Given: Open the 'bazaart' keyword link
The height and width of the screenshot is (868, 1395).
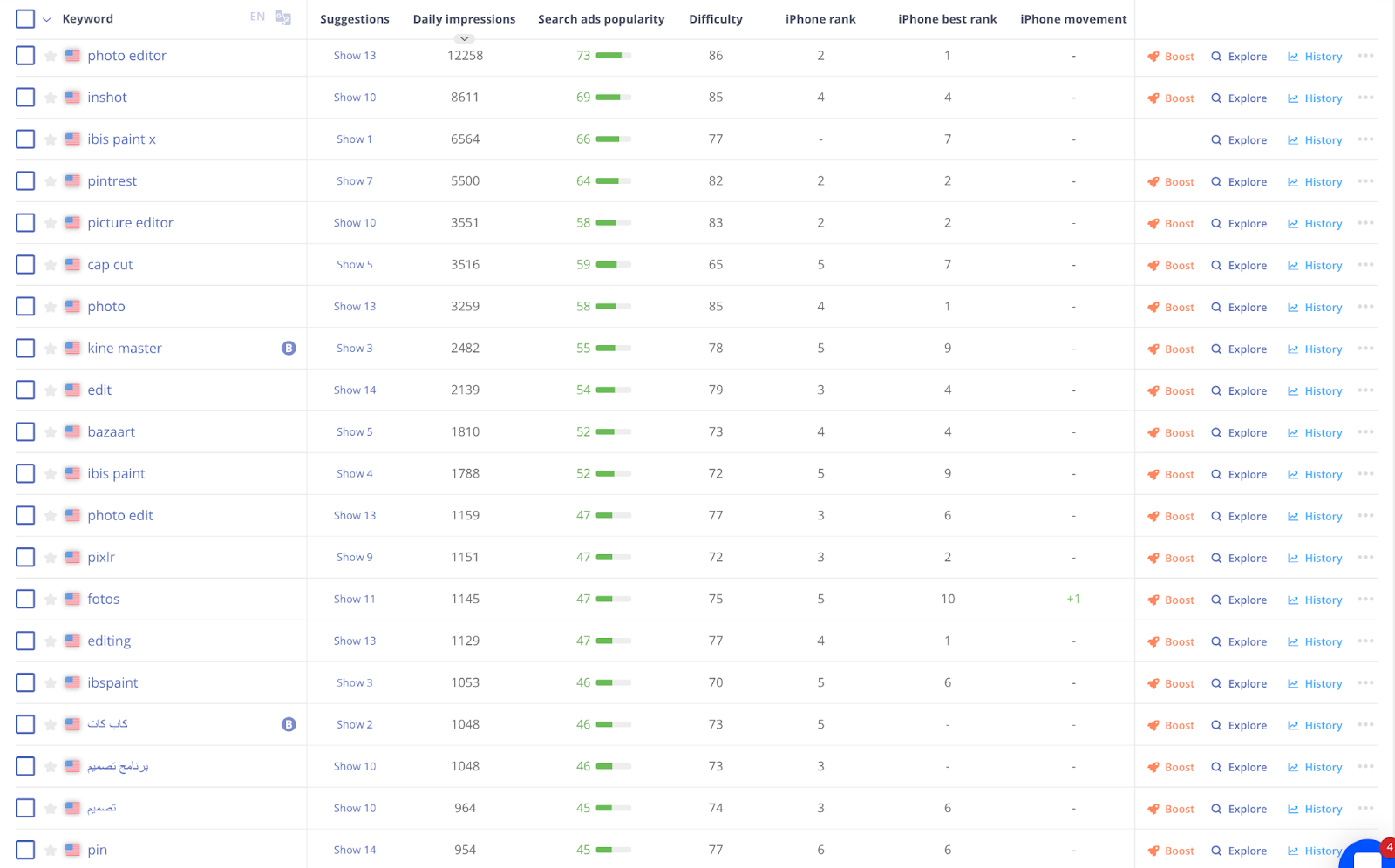Looking at the screenshot, I should tap(112, 431).
